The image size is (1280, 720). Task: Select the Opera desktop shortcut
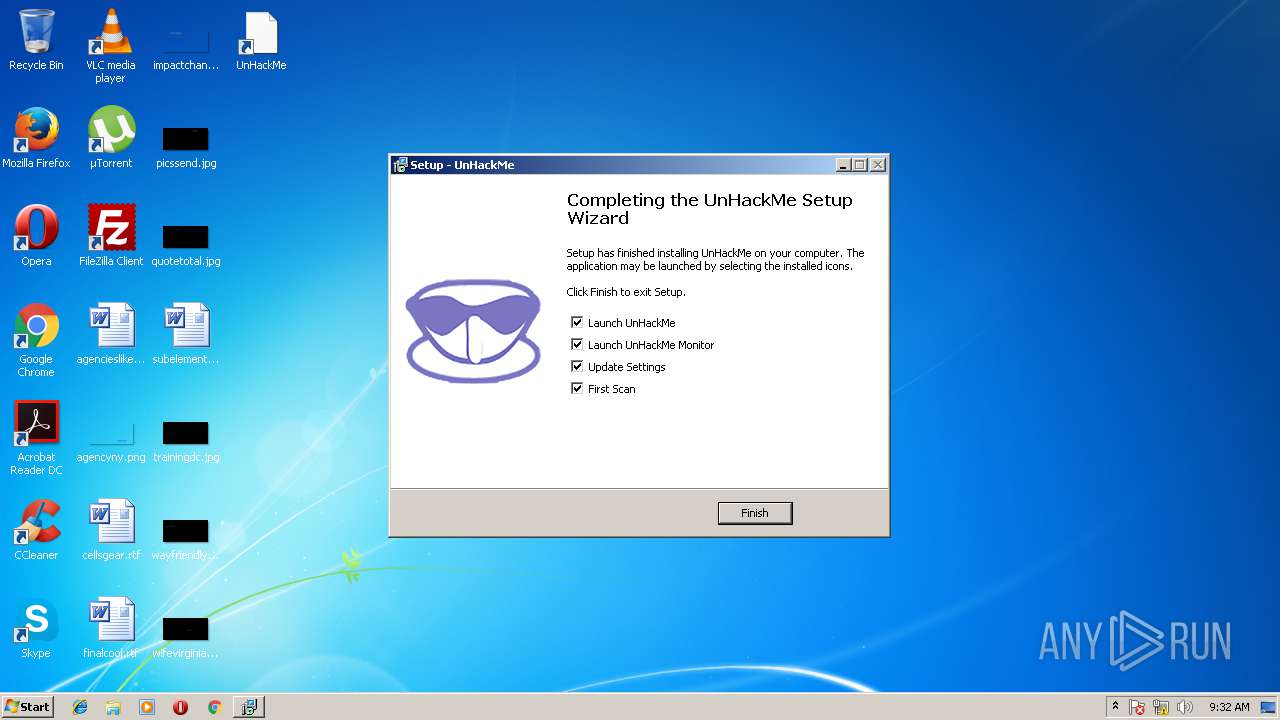[36, 236]
